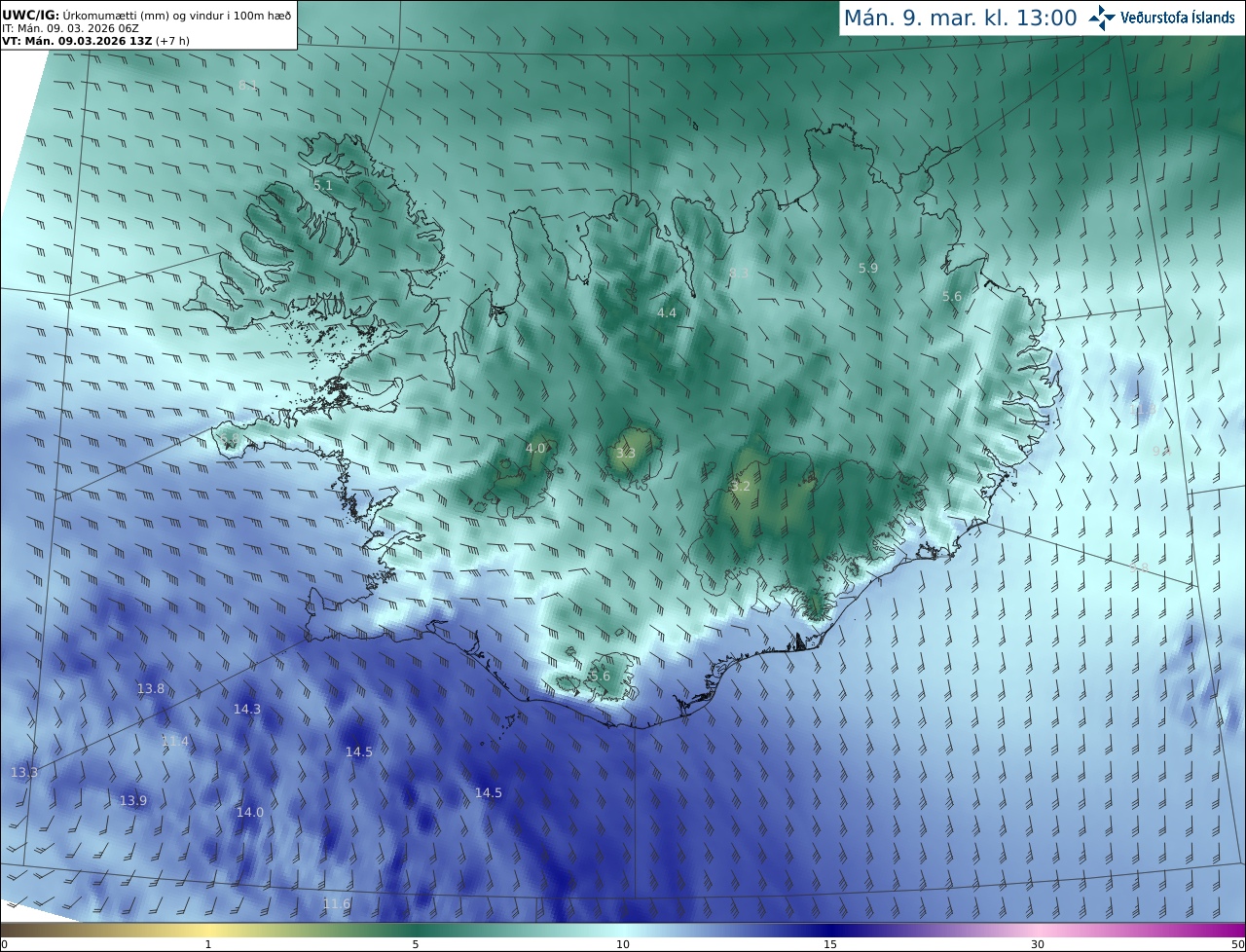Click the 8.1 value at the top of the map
The image size is (1246, 952).
coord(248,86)
